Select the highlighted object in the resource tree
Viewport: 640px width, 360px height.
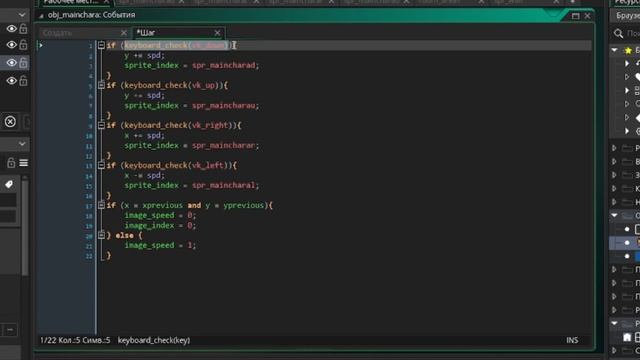pos(624,242)
